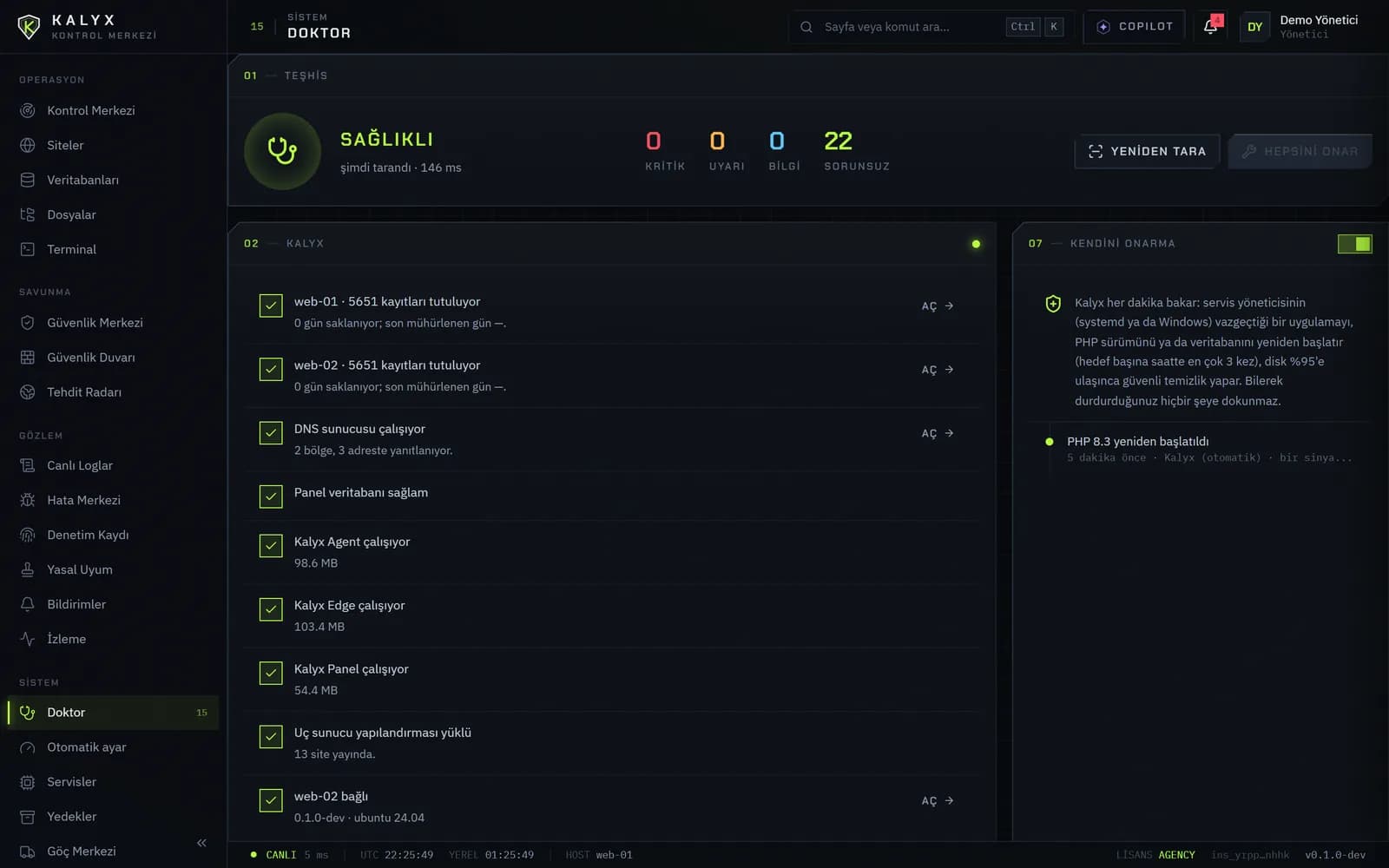Open the PHP 8.3 yeniden başlatıldı entry
1389x868 pixels.
1200,449
